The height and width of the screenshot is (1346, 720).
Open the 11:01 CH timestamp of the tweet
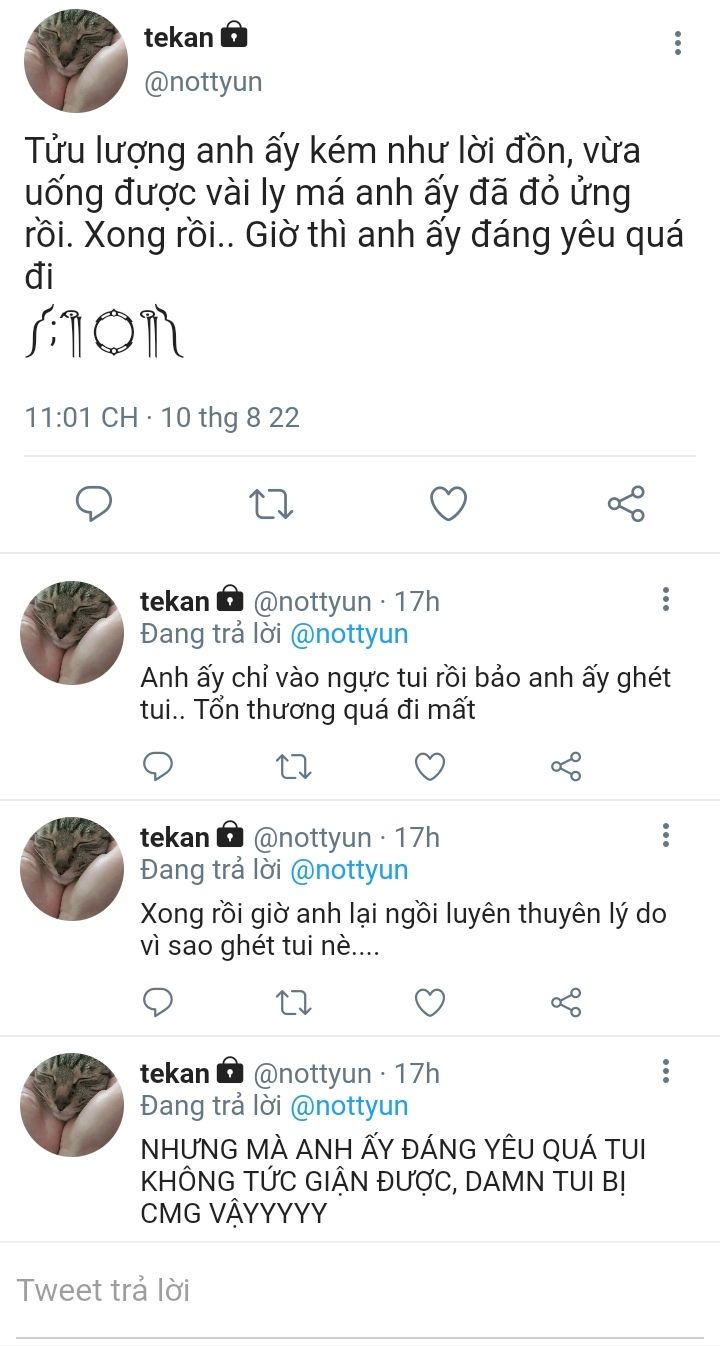pyautogui.click(x=82, y=417)
